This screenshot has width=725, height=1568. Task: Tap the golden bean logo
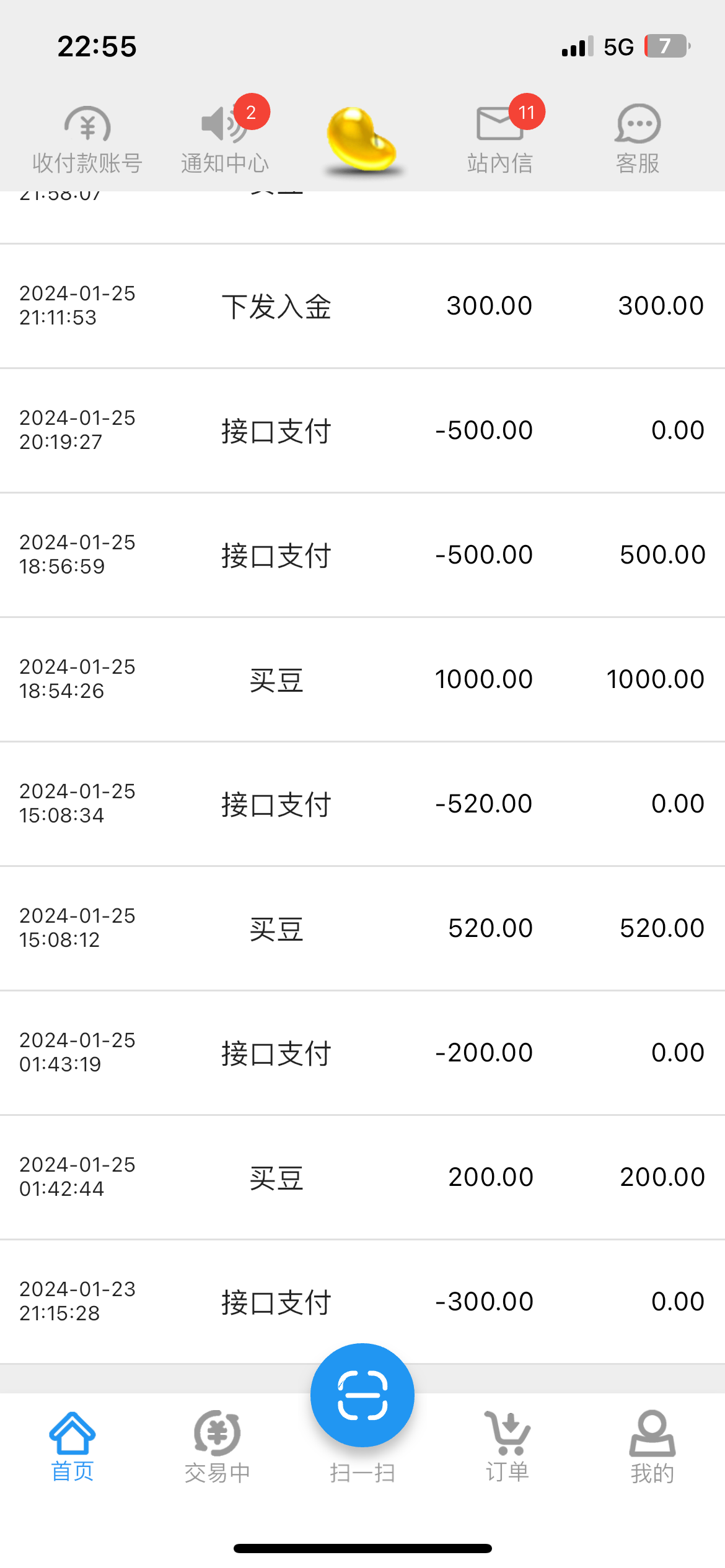point(362,140)
